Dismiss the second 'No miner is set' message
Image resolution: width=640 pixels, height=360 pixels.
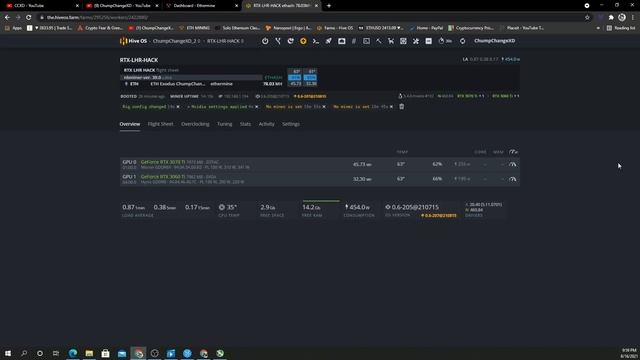(x=391, y=107)
